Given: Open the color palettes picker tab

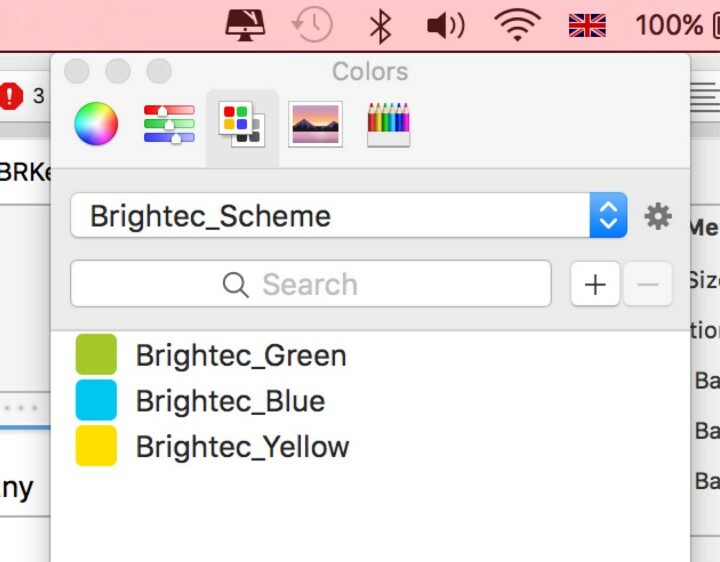Looking at the screenshot, I should tap(242, 124).
